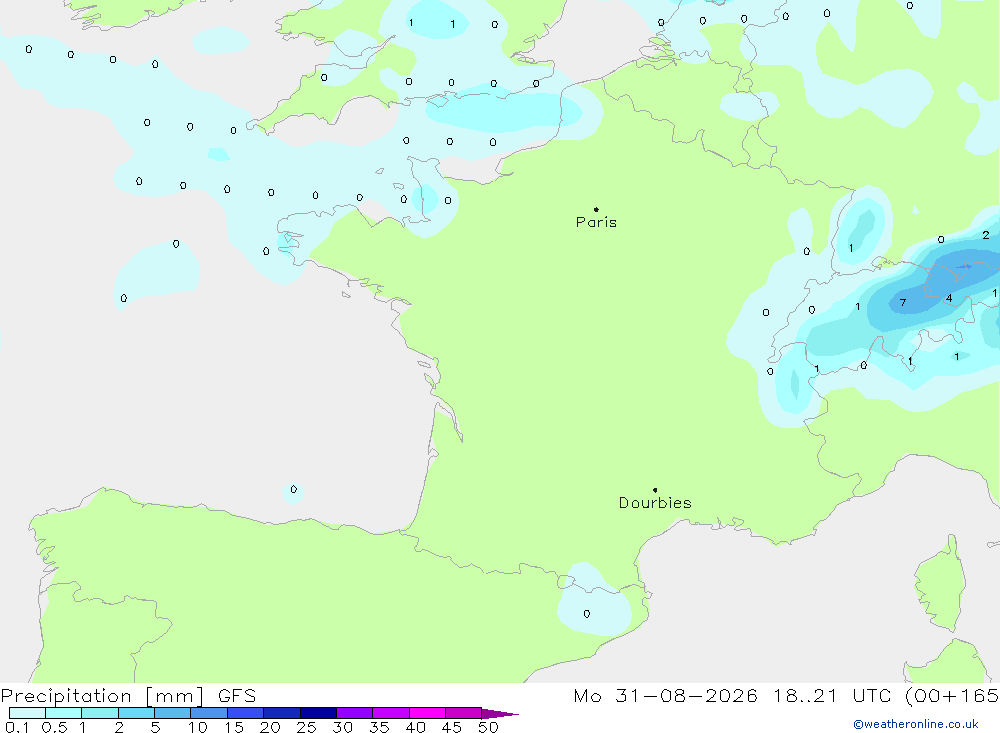Select the 40–45 mm legend swatch
1000x733 pixels.
pyautogui.click(x=427, y=713)
